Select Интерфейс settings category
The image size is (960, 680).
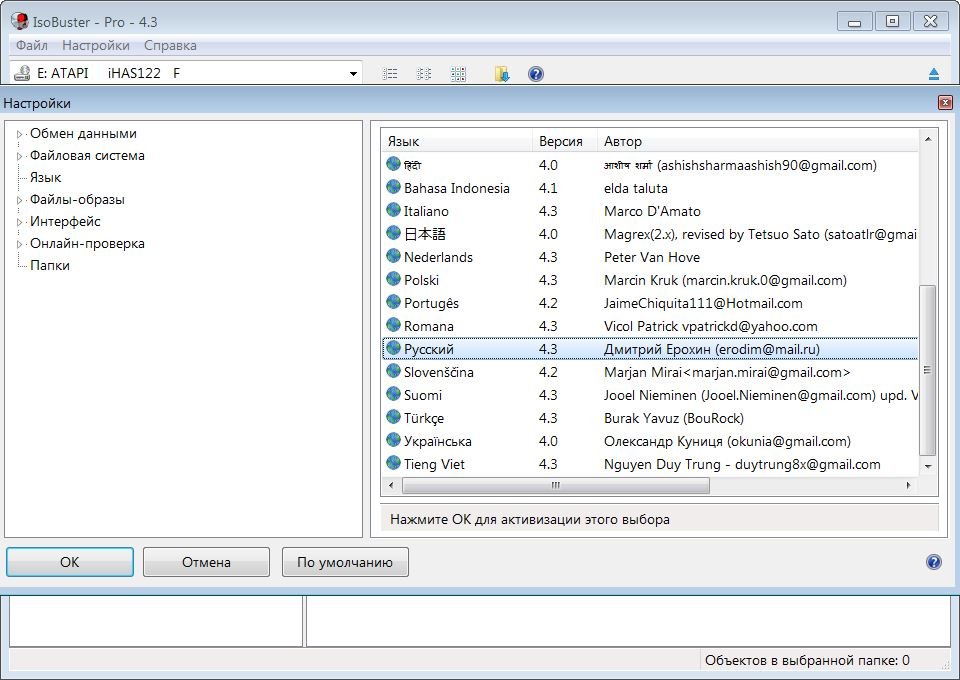pos(65,222)
